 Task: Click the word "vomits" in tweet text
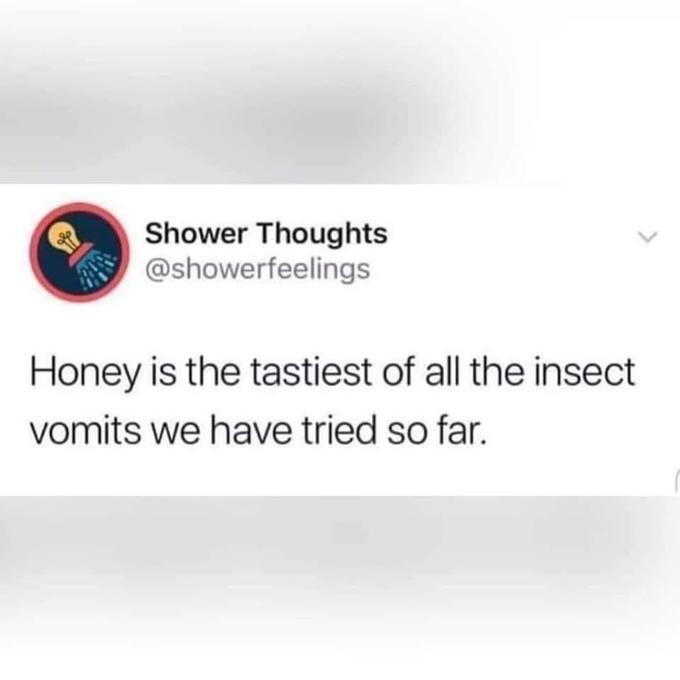(x=85, y=432)
